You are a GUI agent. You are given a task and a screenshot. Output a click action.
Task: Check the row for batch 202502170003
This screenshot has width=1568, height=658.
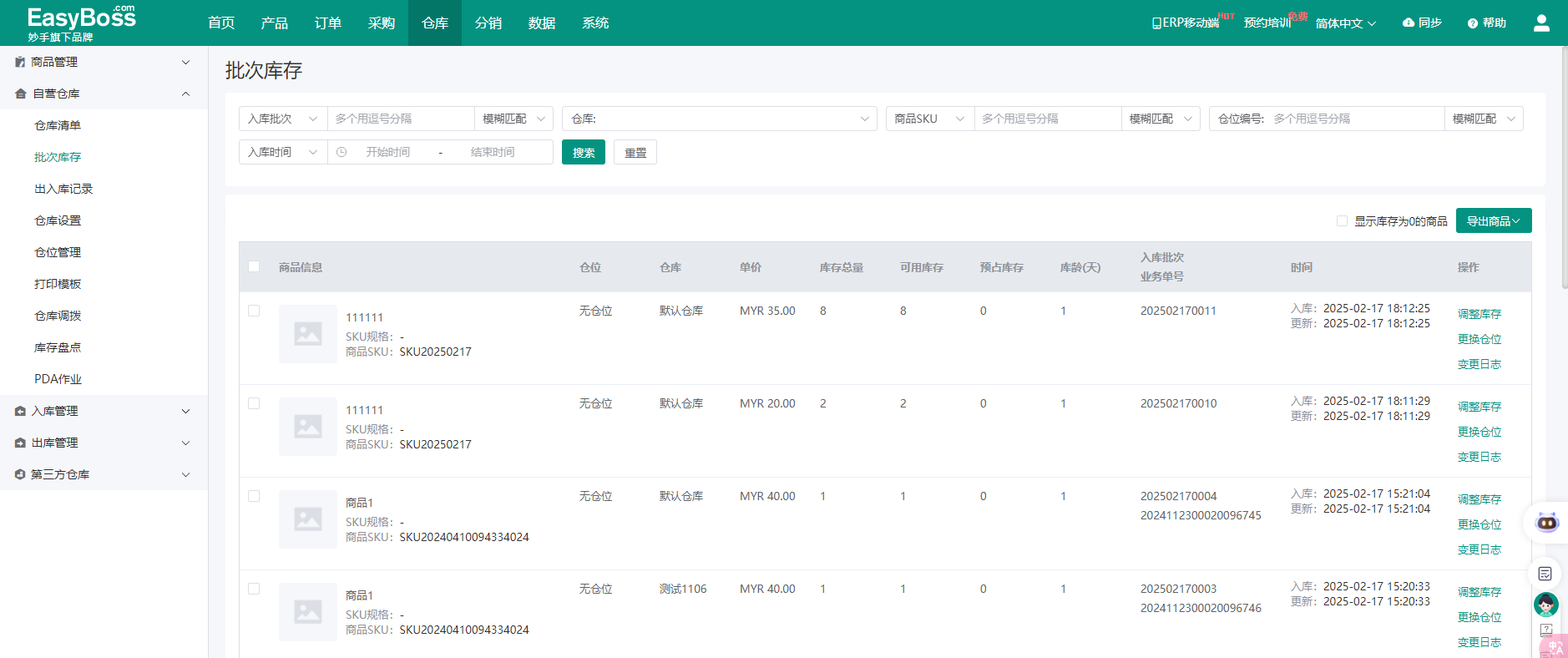pos(254,589)
